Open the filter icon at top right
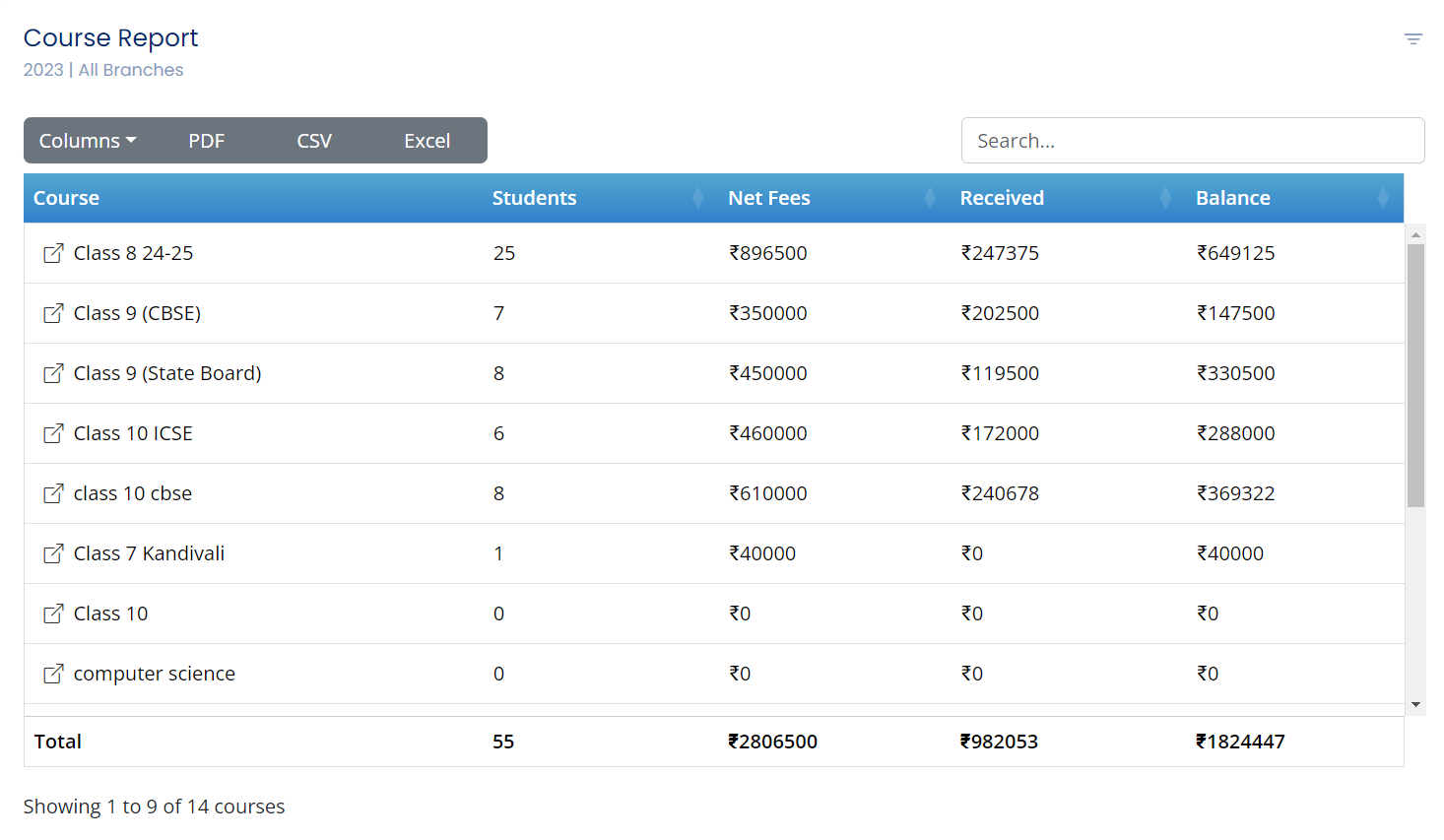 point(1412,39)
